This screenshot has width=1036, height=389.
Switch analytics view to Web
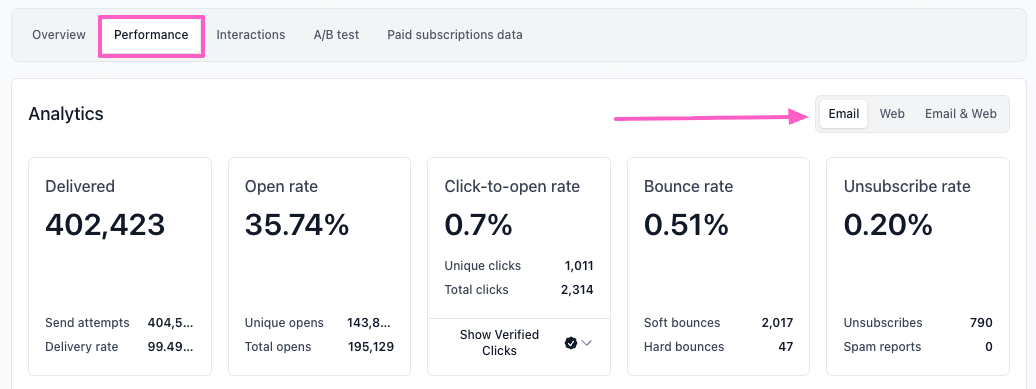[x=892, y=114]
